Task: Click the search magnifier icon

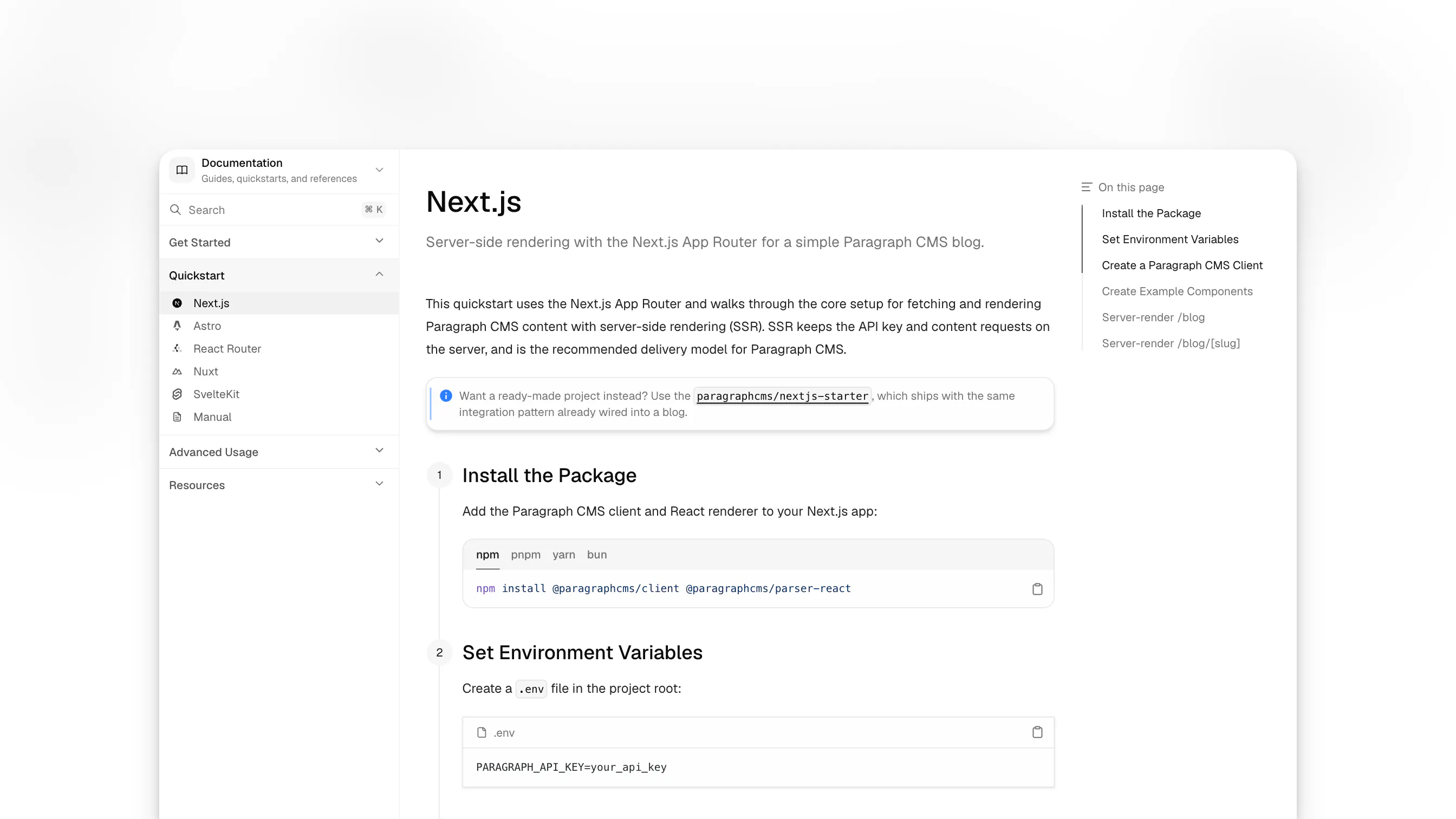Action: coord(175,210)
